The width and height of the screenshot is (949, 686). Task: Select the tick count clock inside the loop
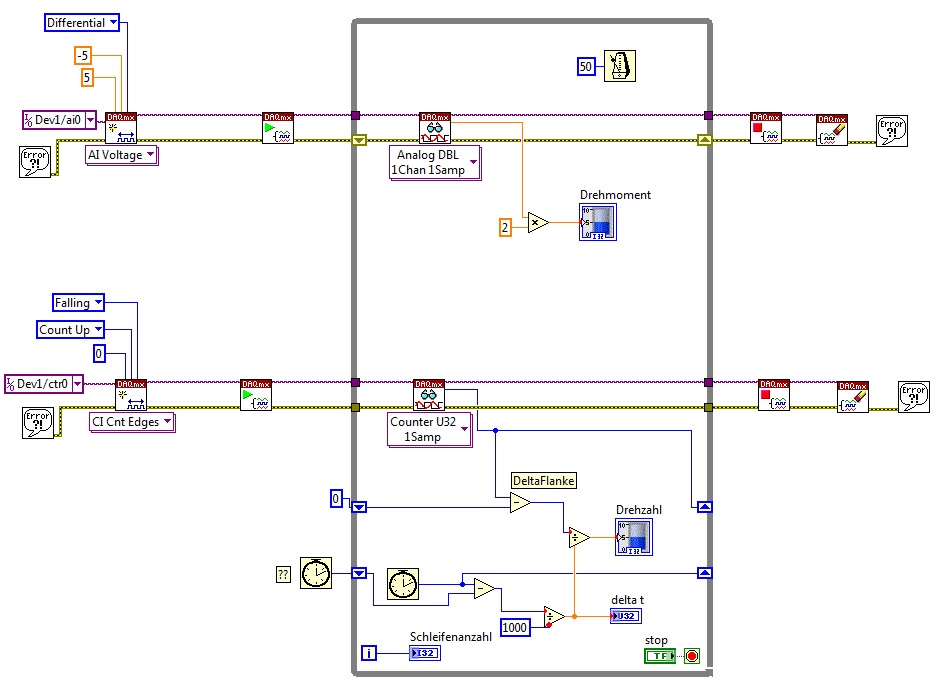pyautogui.click(x=403, y=584)
